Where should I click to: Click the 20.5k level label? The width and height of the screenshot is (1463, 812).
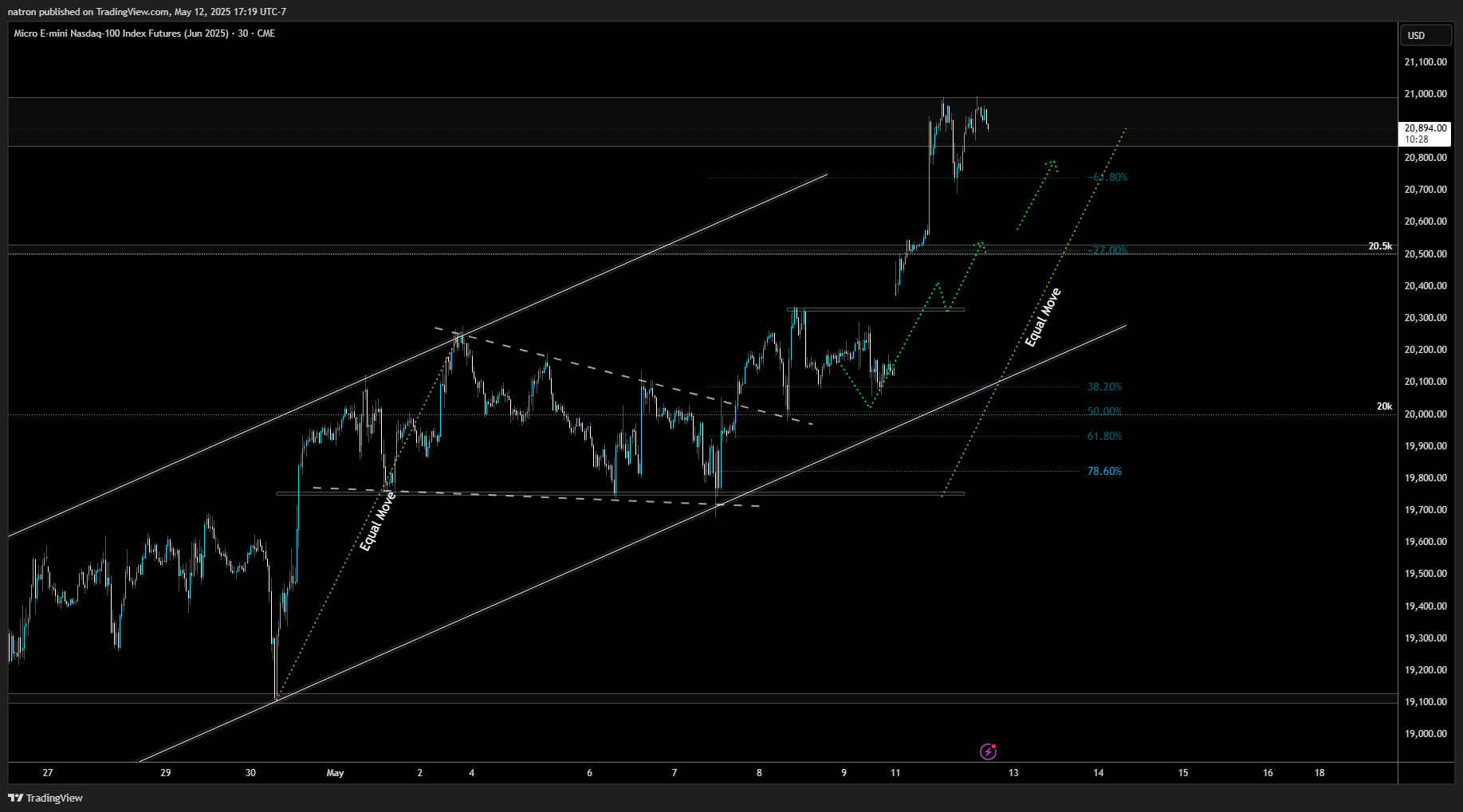(x=1380, y=246)
